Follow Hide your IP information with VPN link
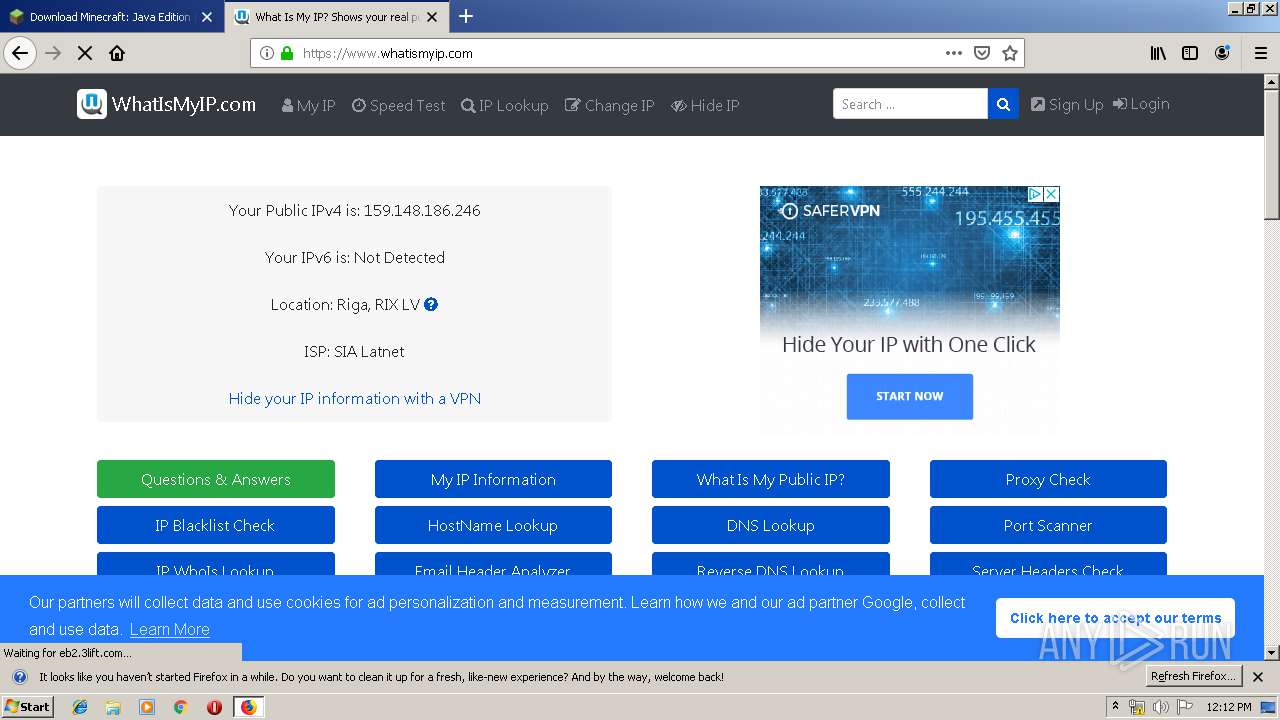Viewport: 1280px width, 720px height. [x=355, y=398]
